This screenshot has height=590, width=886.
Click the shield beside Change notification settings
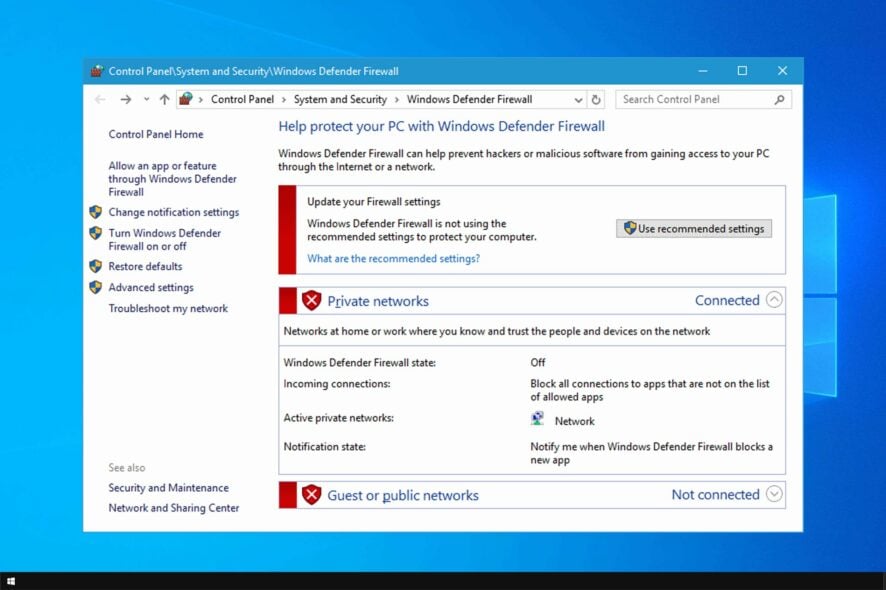pyautogui.click(x=96, y=212)
